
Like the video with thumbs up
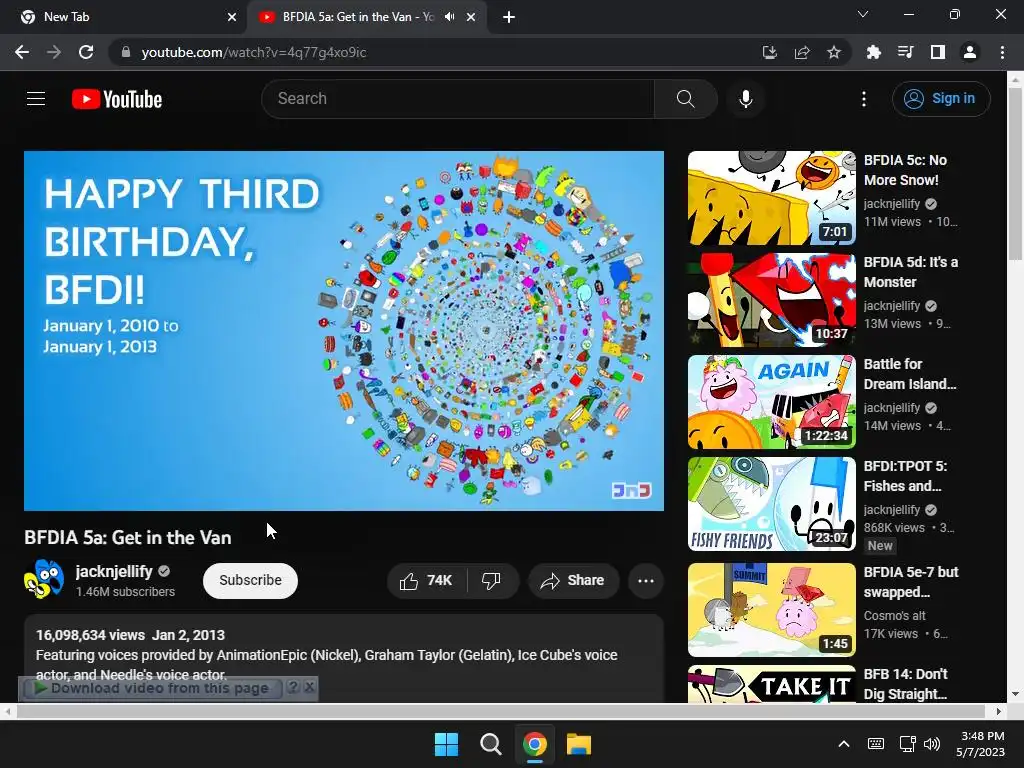click(426, 581)
